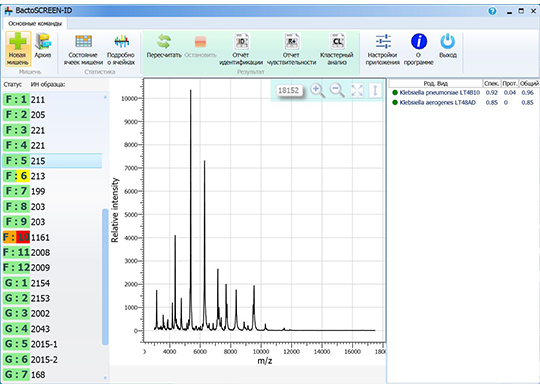Open Кластерный анализ cluster analysis
The height and width of the screenshot is (388, 540).
click(x=337, y=50)
